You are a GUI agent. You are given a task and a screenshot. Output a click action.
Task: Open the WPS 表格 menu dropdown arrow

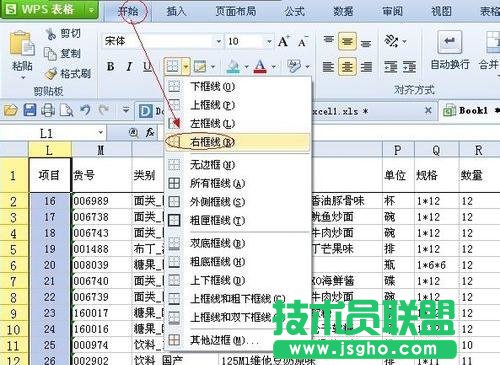tap(91, 10)
